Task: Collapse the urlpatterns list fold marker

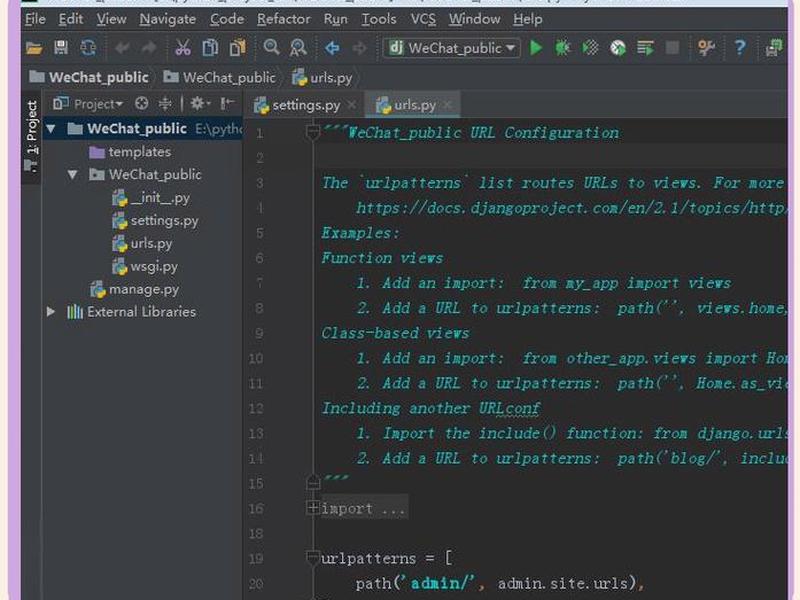Action: pos(312,557)
